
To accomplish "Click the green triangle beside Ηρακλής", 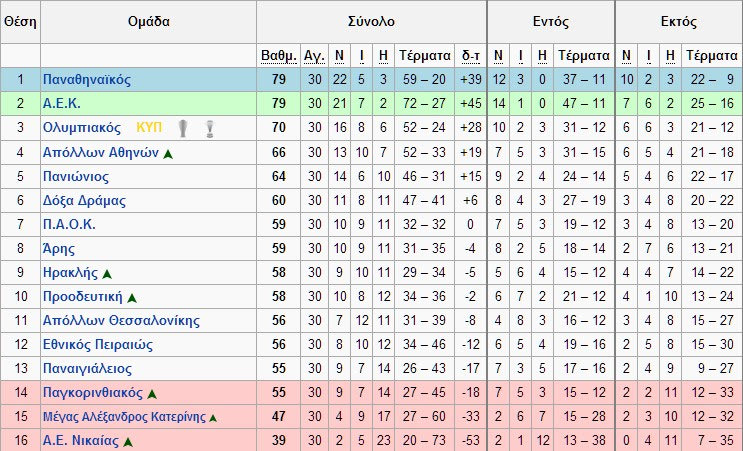I will point(107,273).
